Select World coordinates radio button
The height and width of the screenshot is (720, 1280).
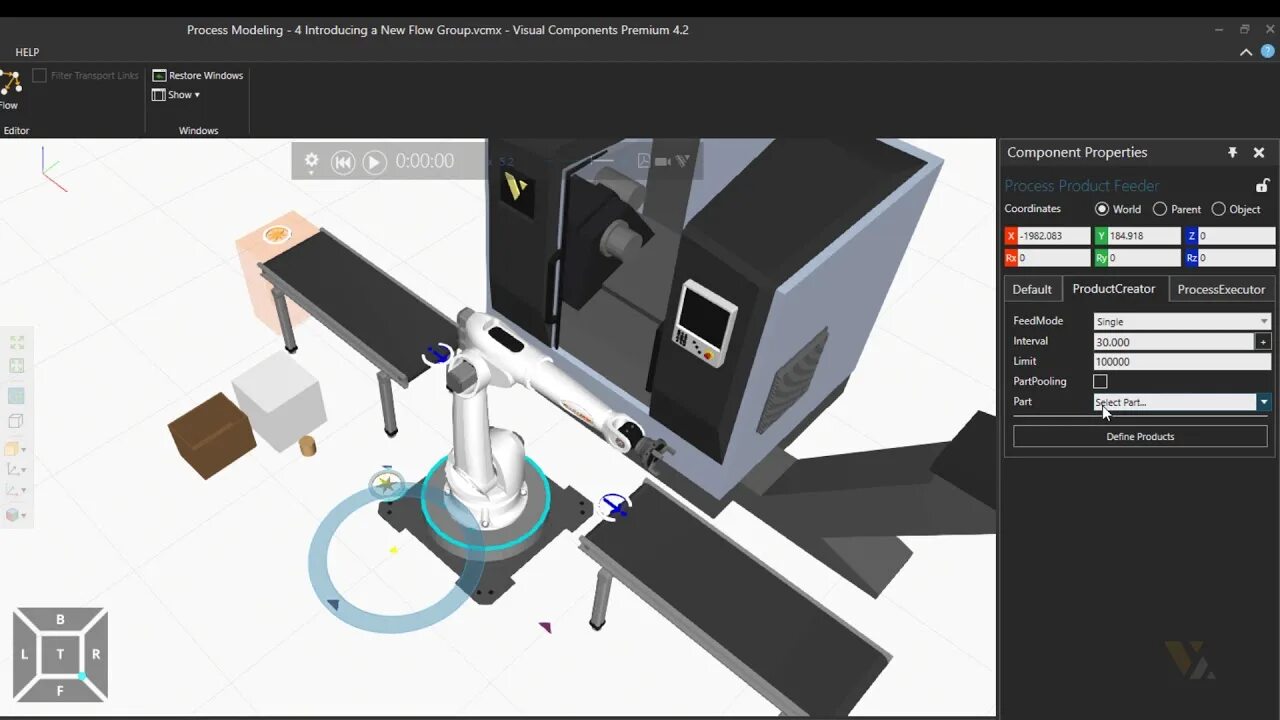(x=1102, y=209)
